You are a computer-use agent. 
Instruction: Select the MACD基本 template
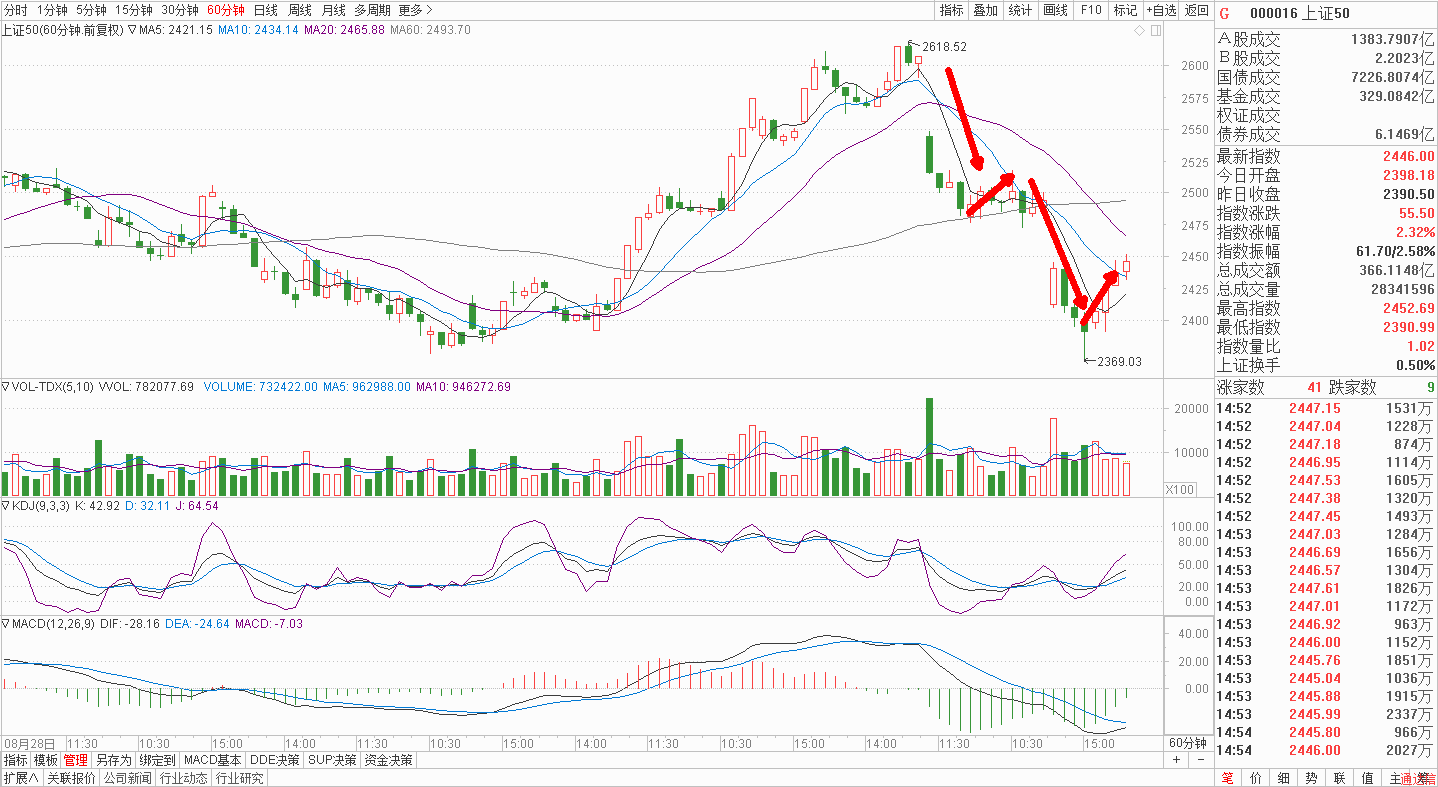(x=212, y=760)
